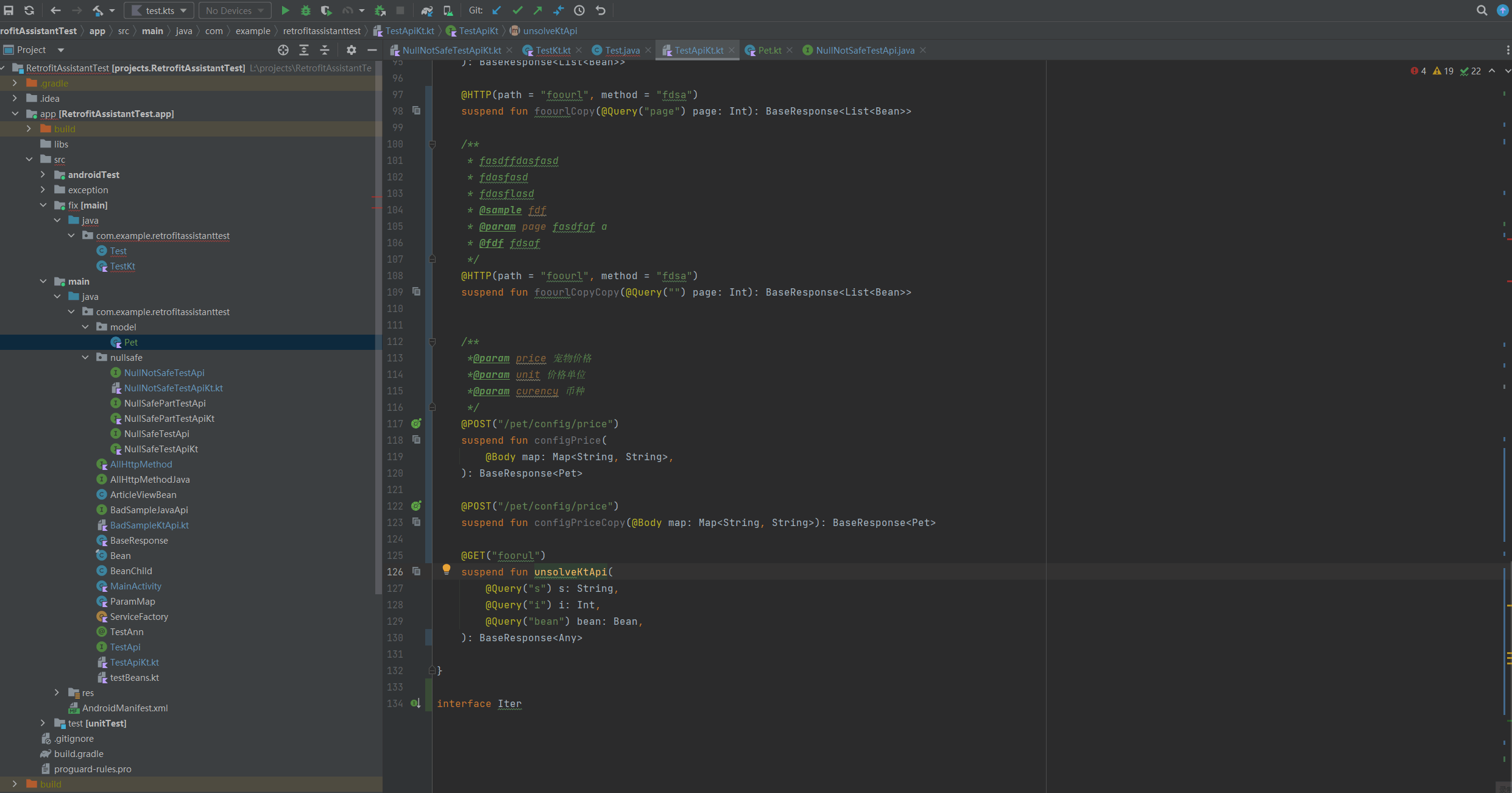Click the gutter marker on line 134
Screen dimensions: 1512x793
[x=415, y=703]
